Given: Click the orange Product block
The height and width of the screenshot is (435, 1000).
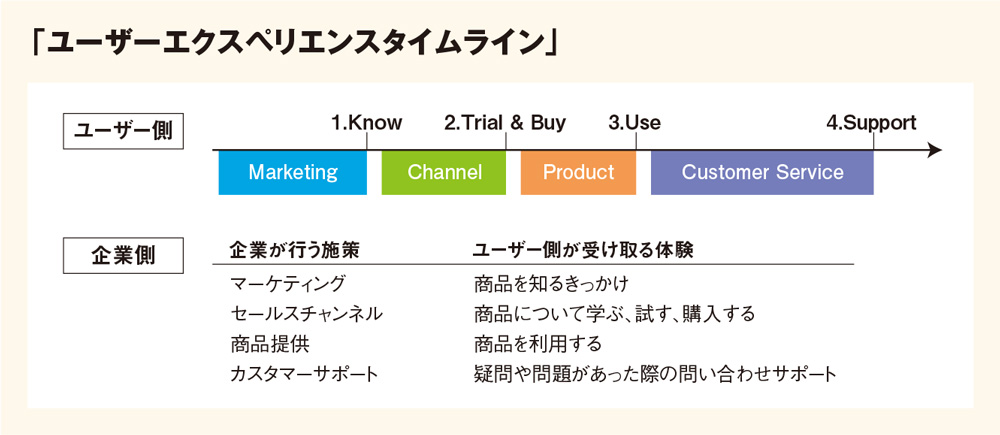Looking at the screenshot, I should 578,173.
